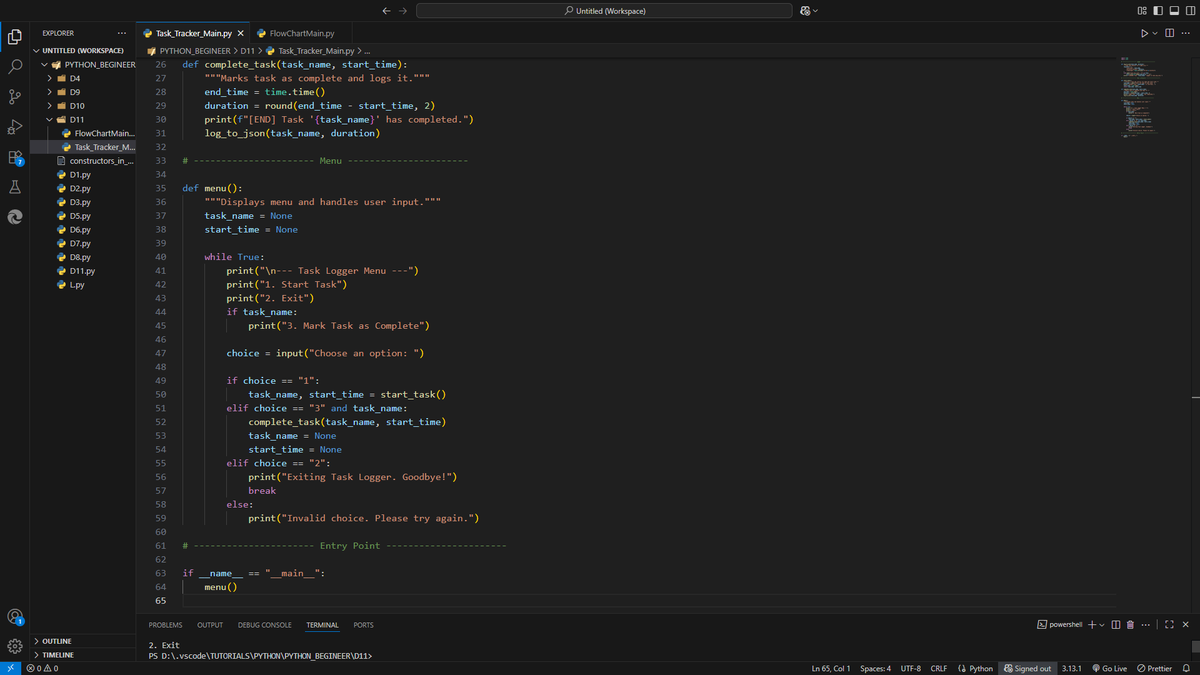
Task: Open Copilot dropdown arrow in title bar
Action: 816,11
